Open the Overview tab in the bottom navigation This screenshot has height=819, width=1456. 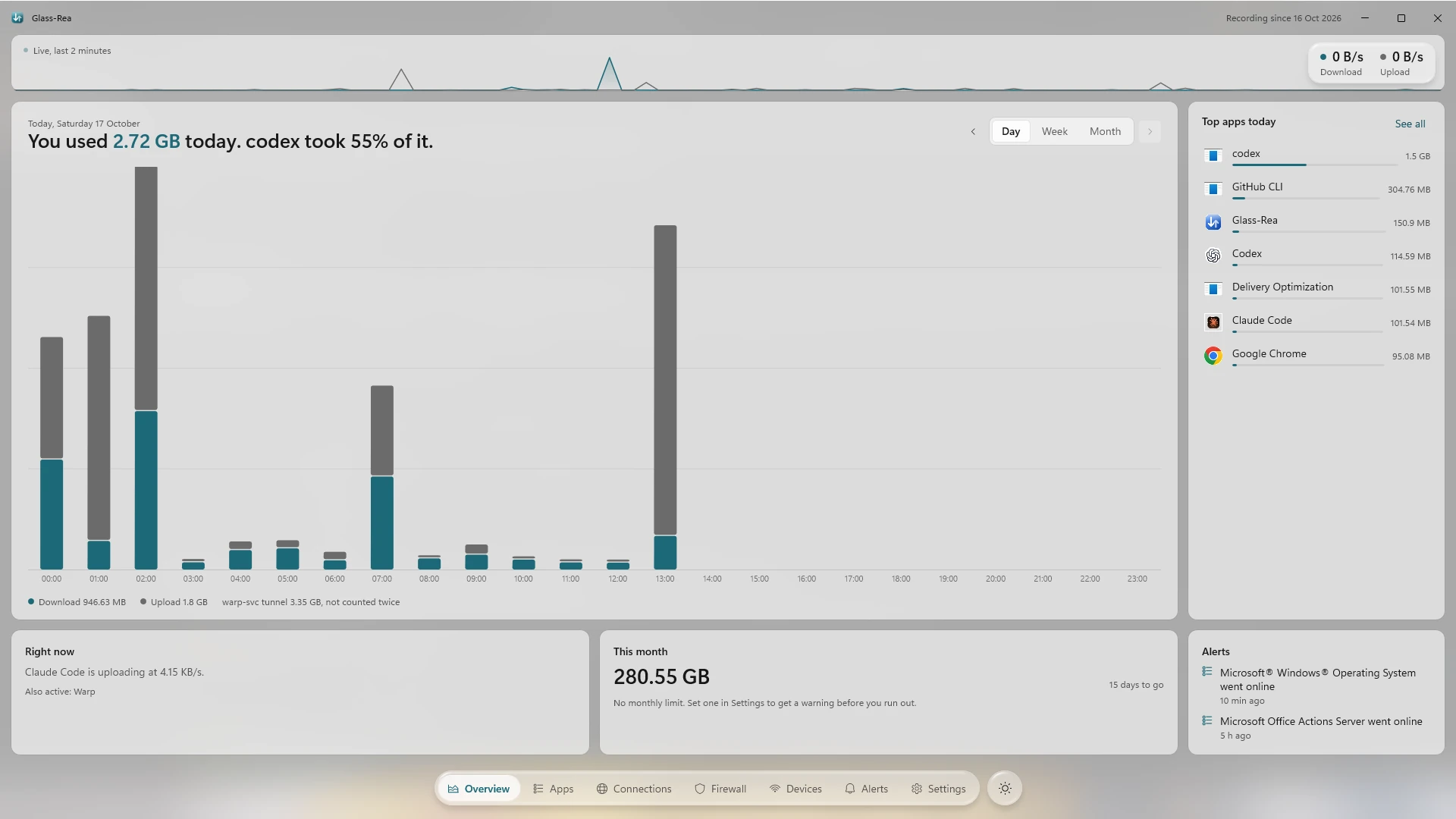(x=479, y=789)
